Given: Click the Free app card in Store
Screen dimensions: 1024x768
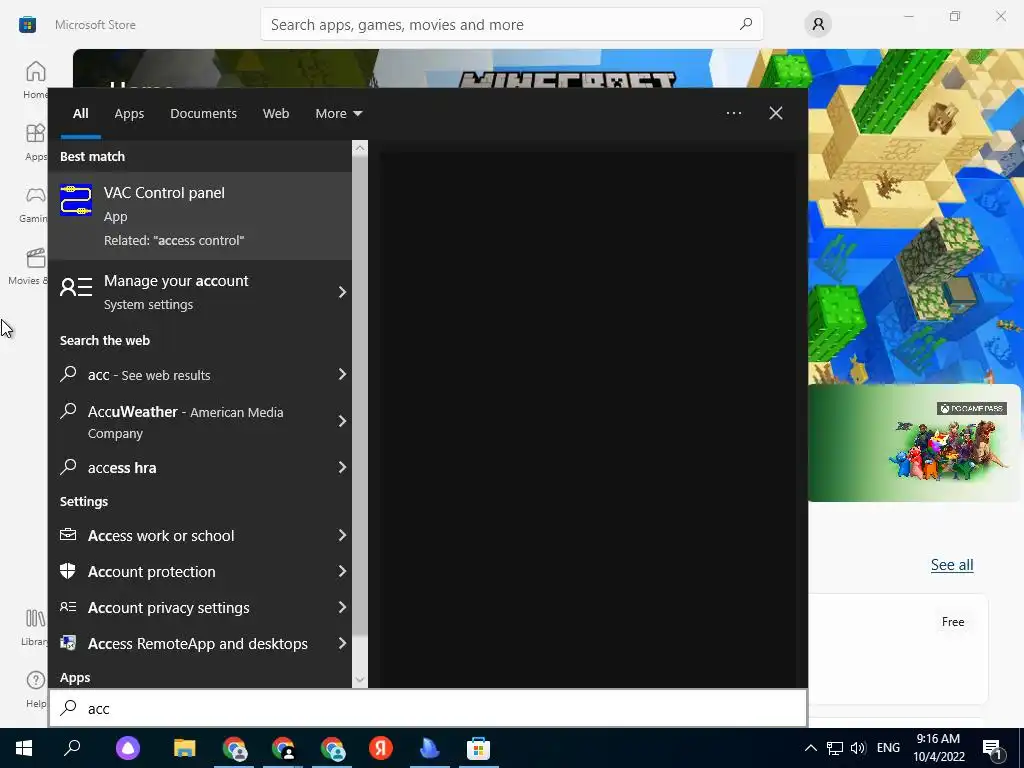Looking at the screenshot, I should click(x=898, y=648).
